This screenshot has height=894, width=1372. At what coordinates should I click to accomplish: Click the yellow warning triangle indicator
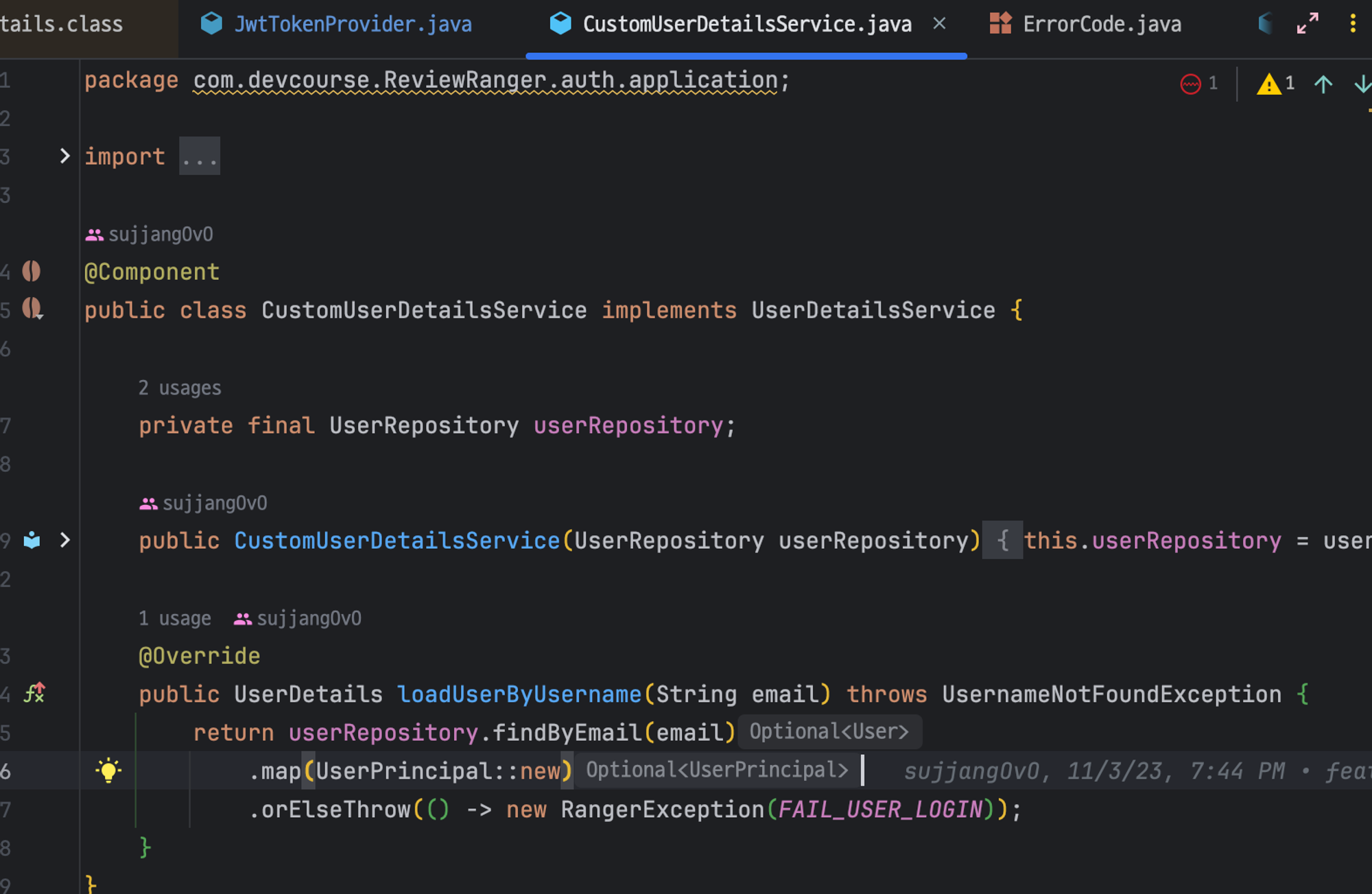pyautogui.click(x=1268, y=84)
